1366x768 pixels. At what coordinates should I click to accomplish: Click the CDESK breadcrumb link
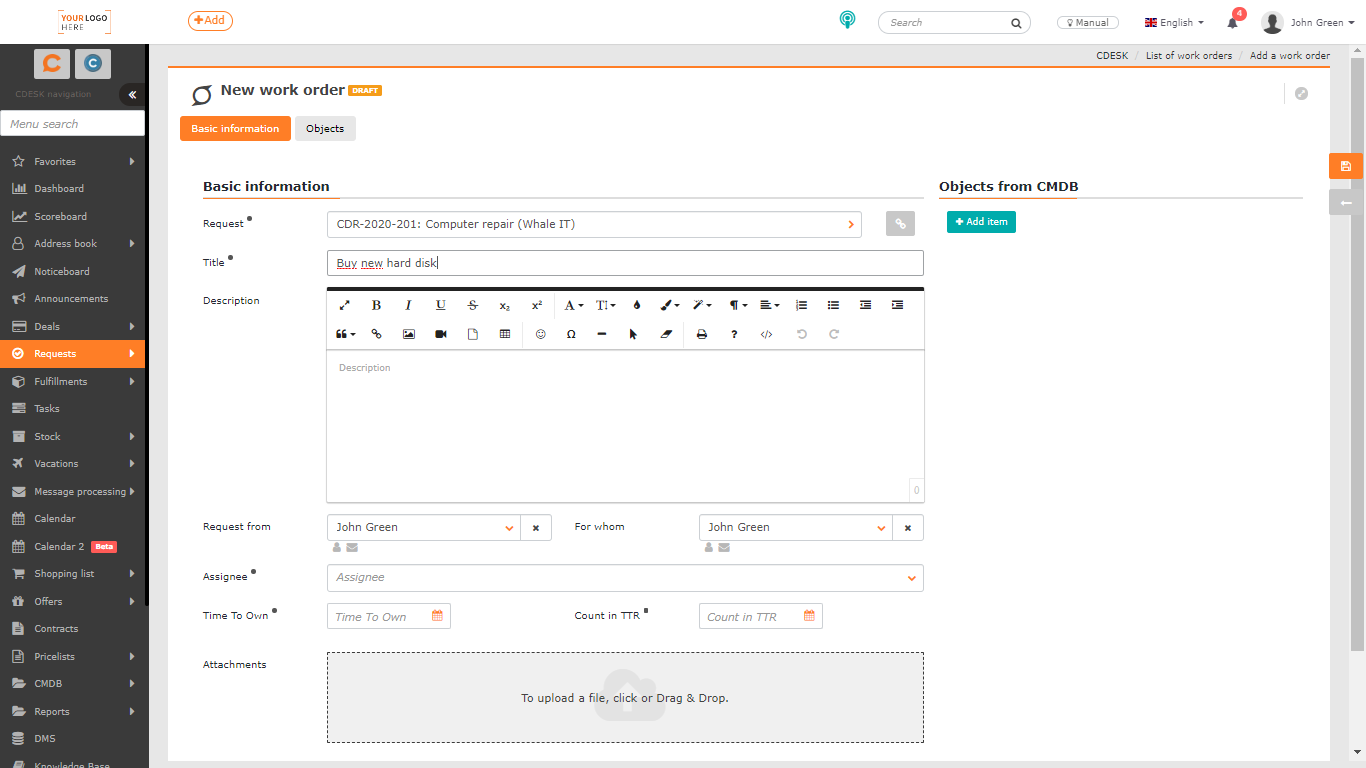click(1112, 55)
